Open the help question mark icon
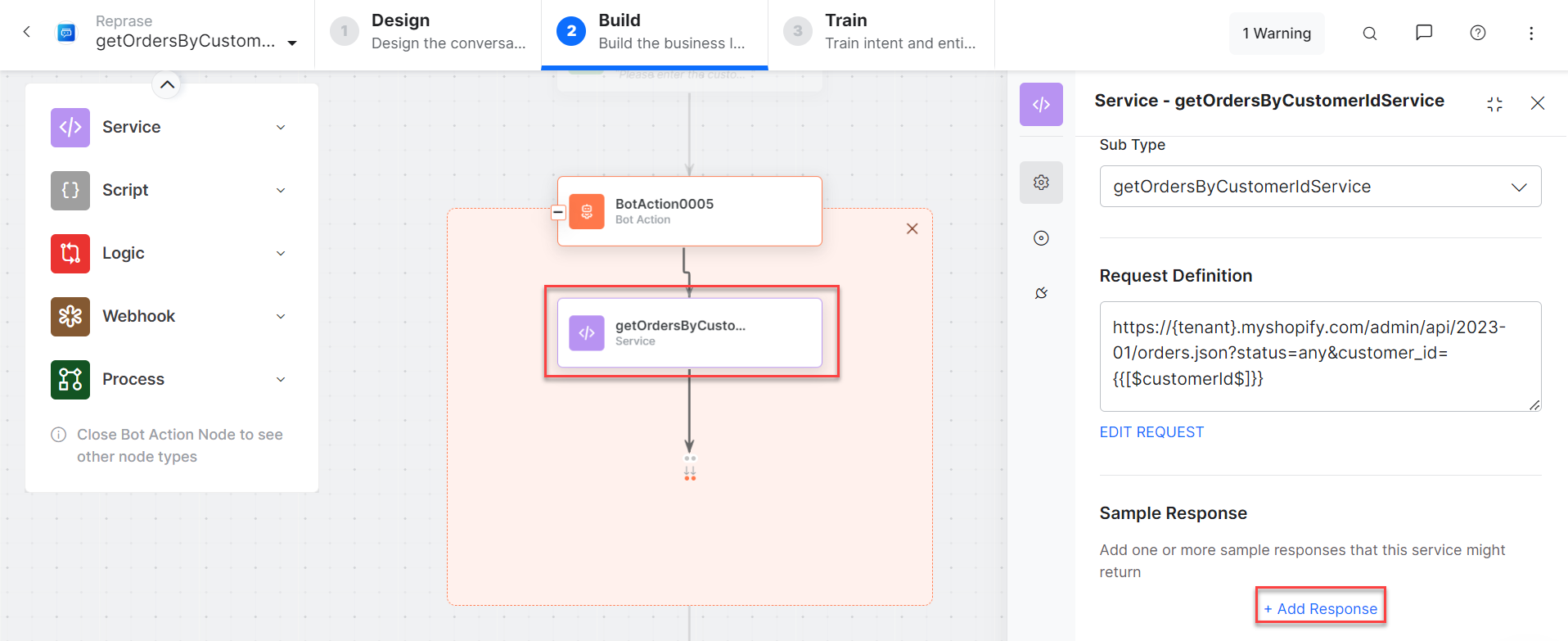Screen dimensions: 1568x641 coord(1477,33)
